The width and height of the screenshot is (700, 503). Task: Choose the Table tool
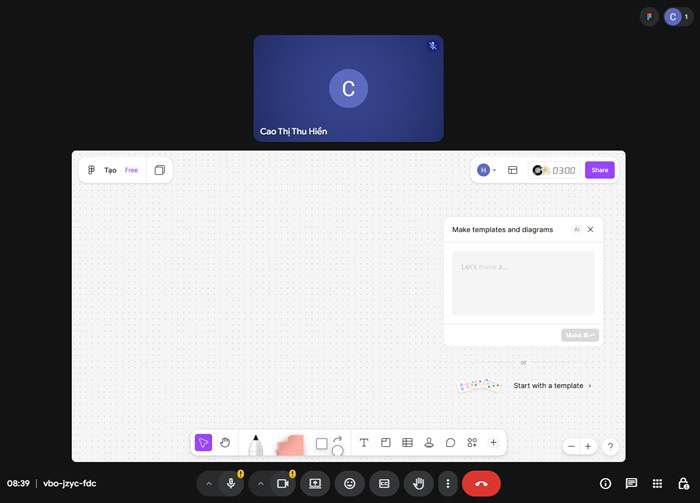(x=407, y=442)
